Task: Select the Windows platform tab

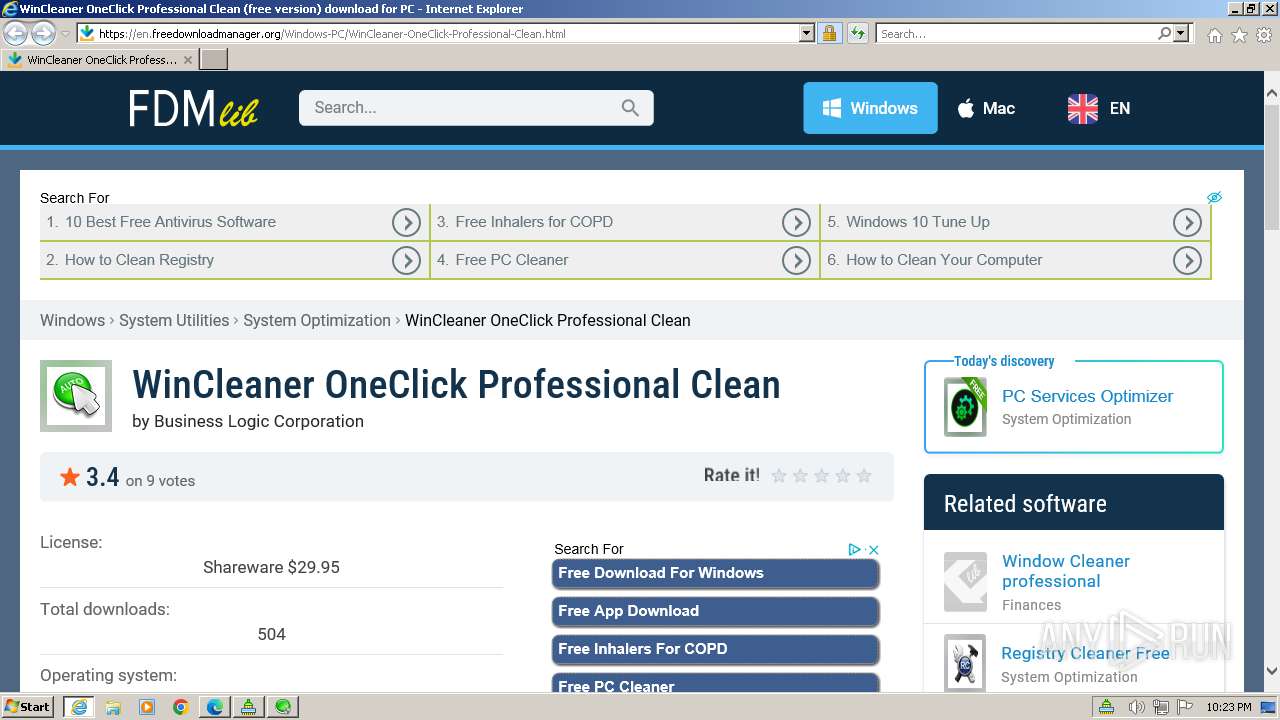Action: pos(870,108)
